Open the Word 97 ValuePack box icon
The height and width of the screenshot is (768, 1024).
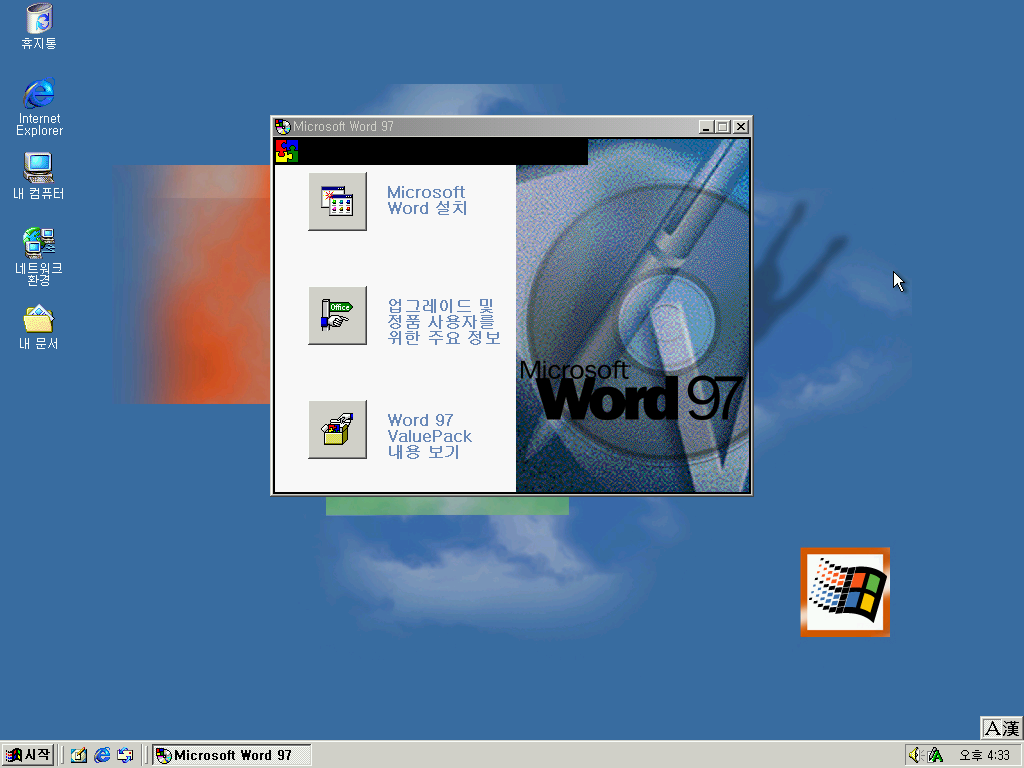[x=337, y=430]
